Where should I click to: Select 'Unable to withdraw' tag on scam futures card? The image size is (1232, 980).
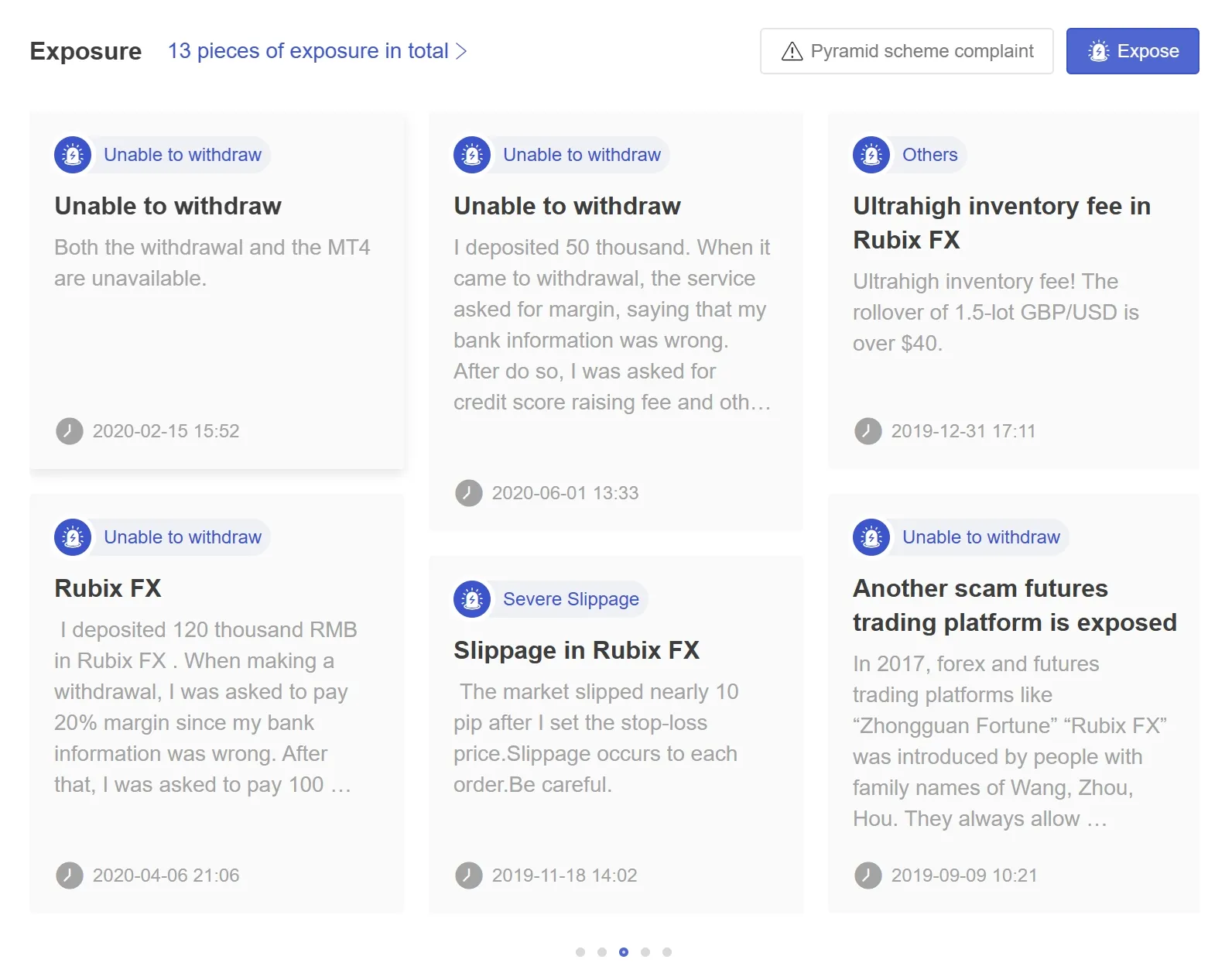(x=981, y=537)
